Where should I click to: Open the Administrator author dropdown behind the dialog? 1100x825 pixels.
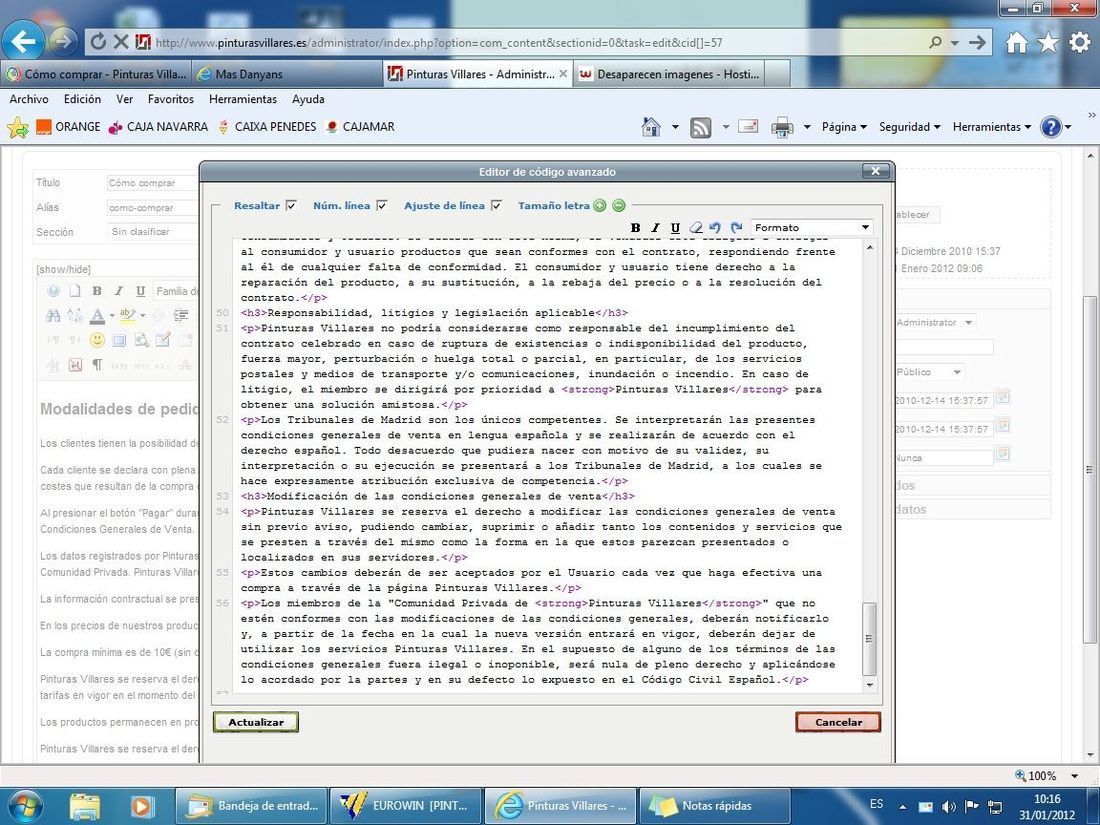(x=935, y=323)
